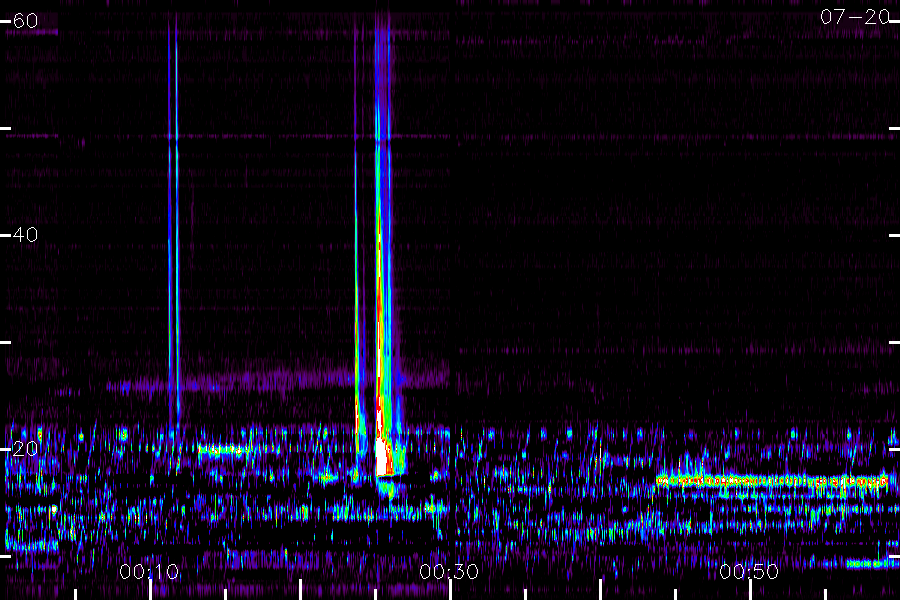Click the 20 frequency axis label
The image size is (900, 600).
[25, 449]
